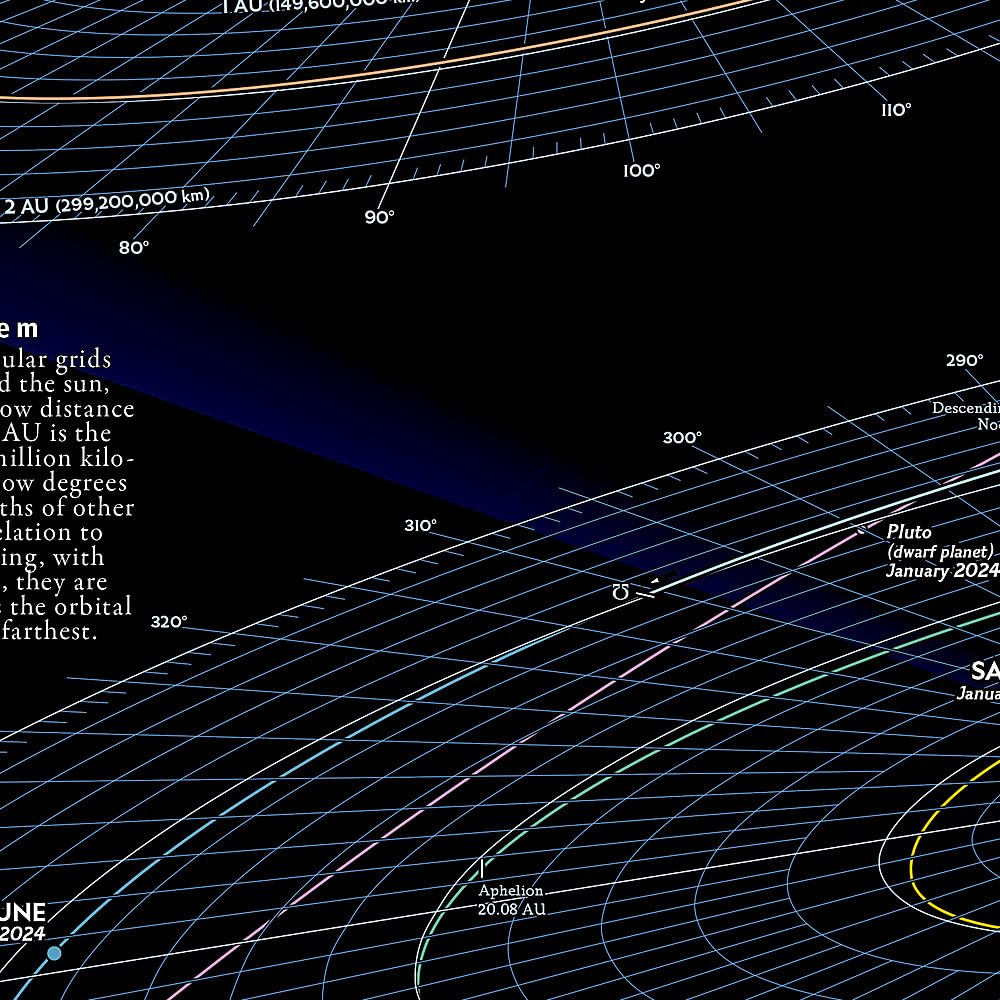Click the "20.08 AU" distance value

(x=511, y=909)
